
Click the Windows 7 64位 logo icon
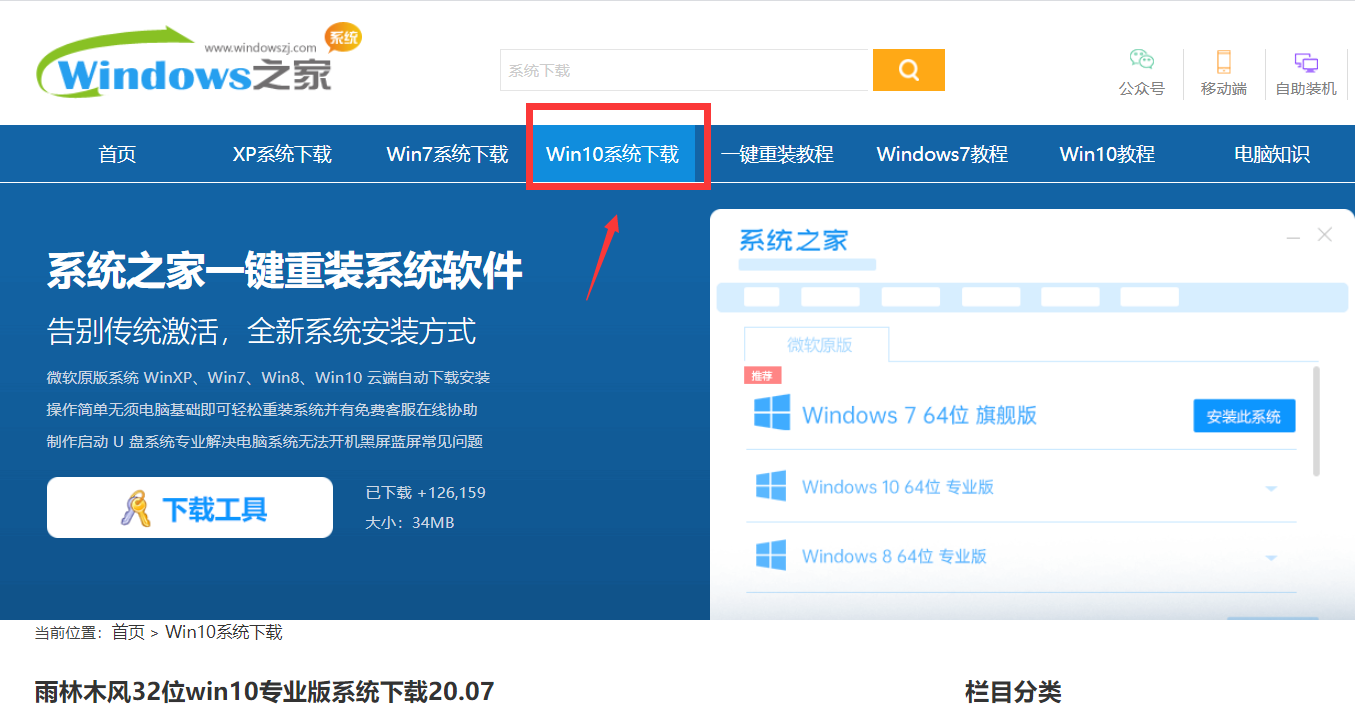tap(771, 413)
